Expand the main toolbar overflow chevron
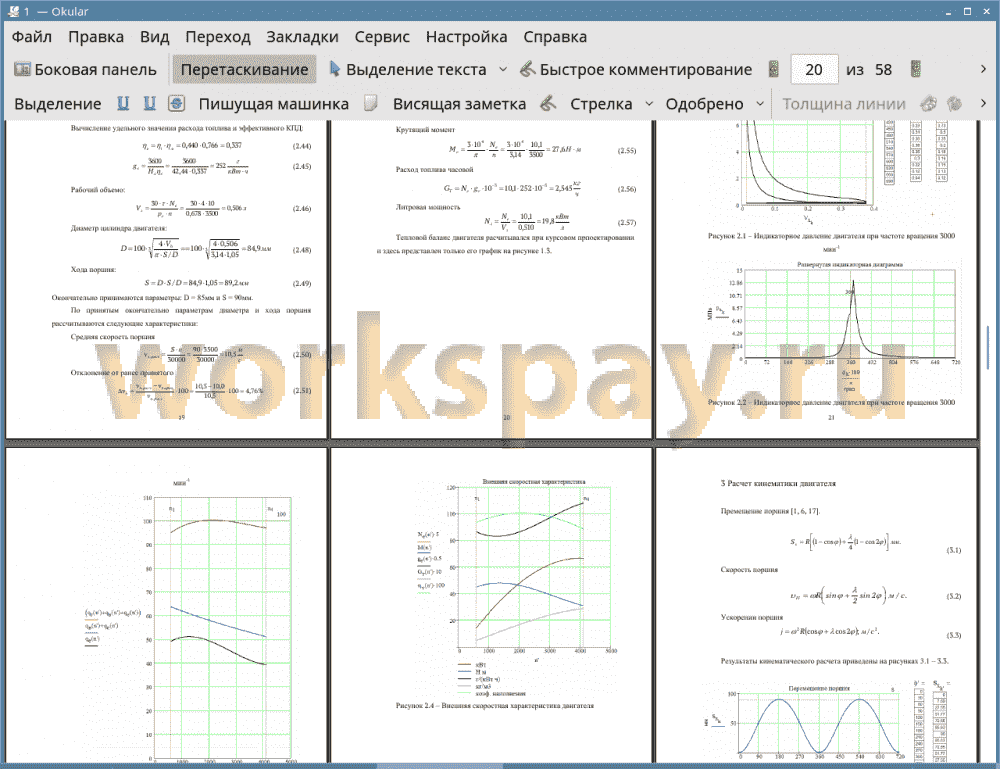1000x769 pixels. click(x=983, y=70)
